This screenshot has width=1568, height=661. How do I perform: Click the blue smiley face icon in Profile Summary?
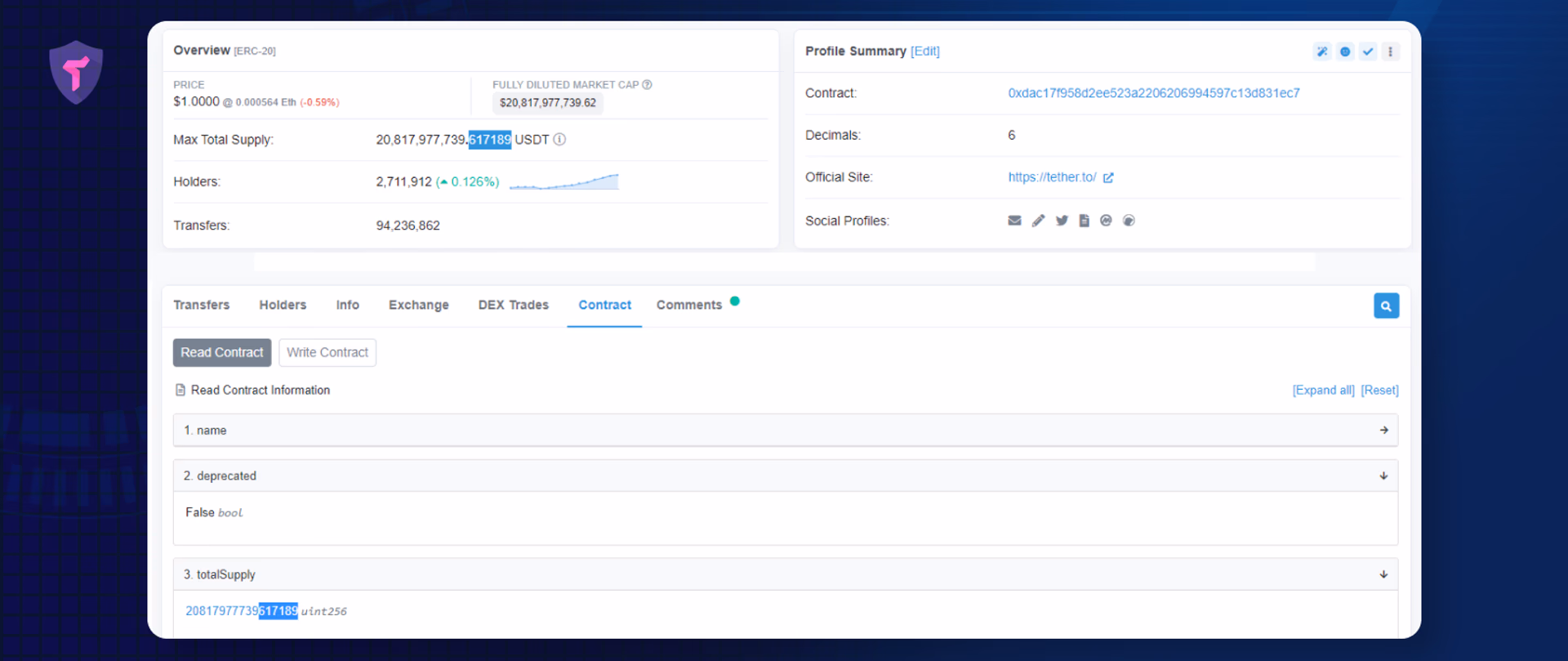click(1345, 51)
